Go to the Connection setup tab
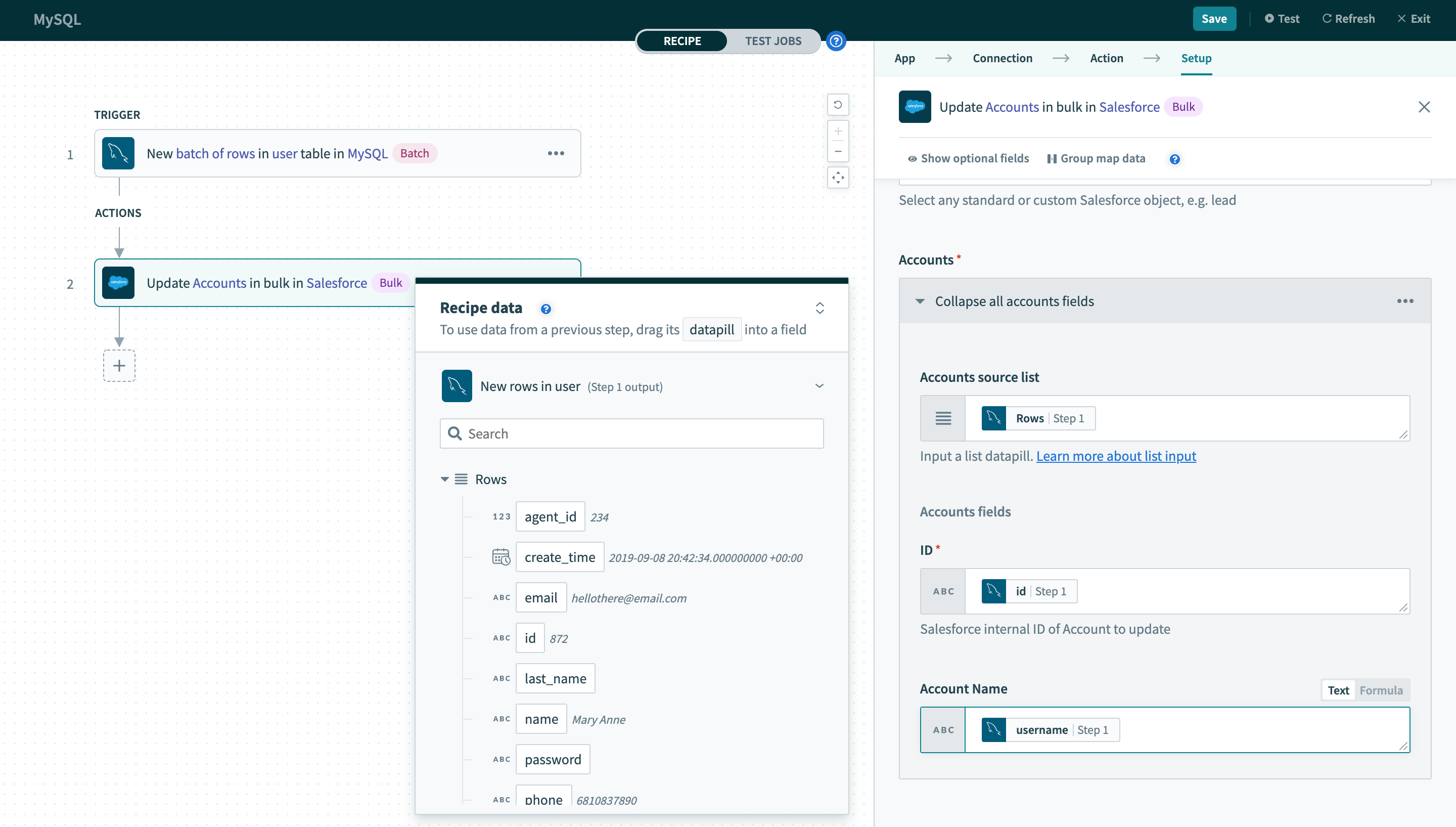This screenshot has width=1456, height=827. tap(1002, 58)
